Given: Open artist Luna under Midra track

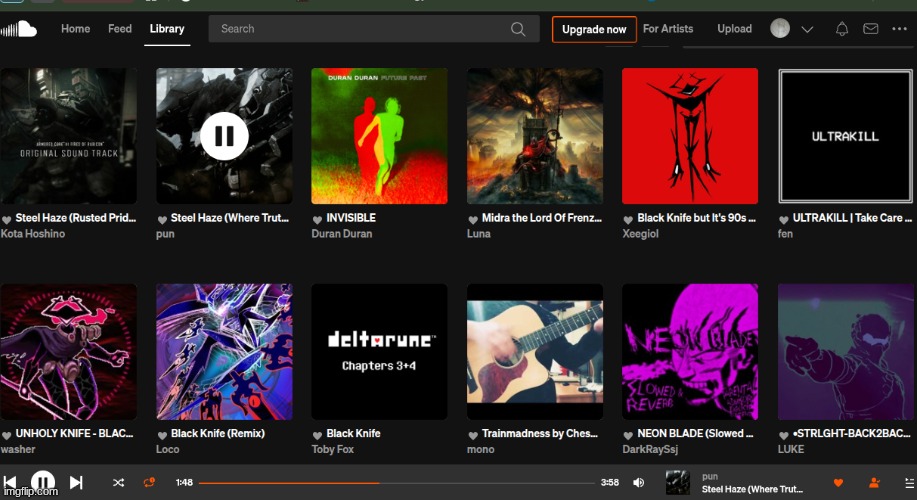Looking at the screenshot, I should tap(478, 233).
